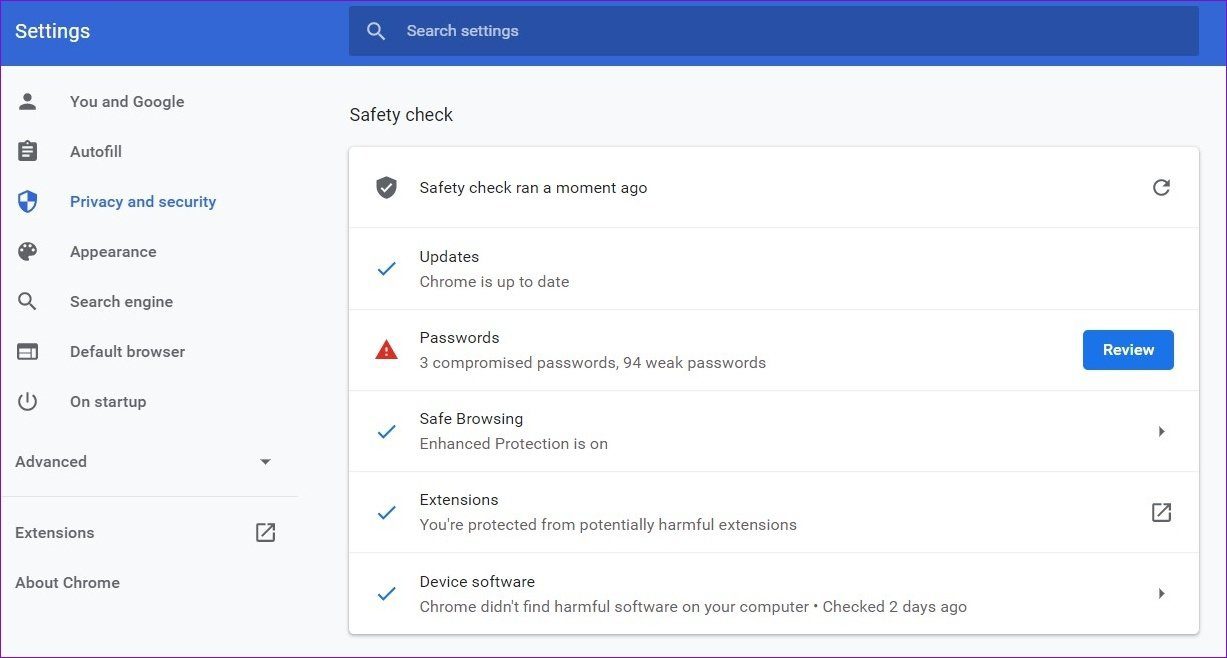1227x658 pixels.
Task: Click the palette Appearance icon
Action: tap(27, 252)
